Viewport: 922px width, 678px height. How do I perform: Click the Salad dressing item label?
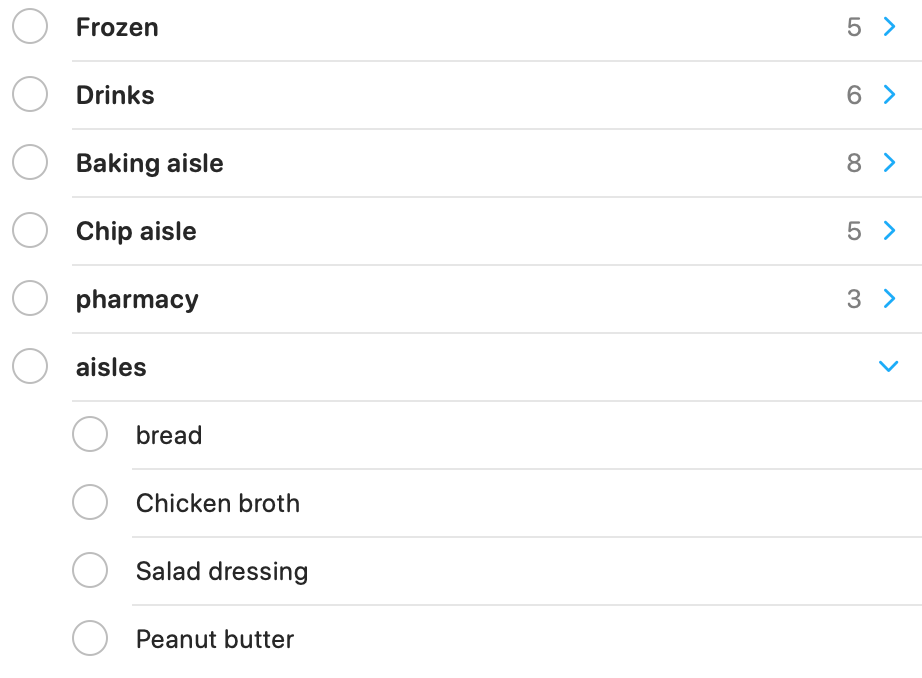click(x=222, y=571)
